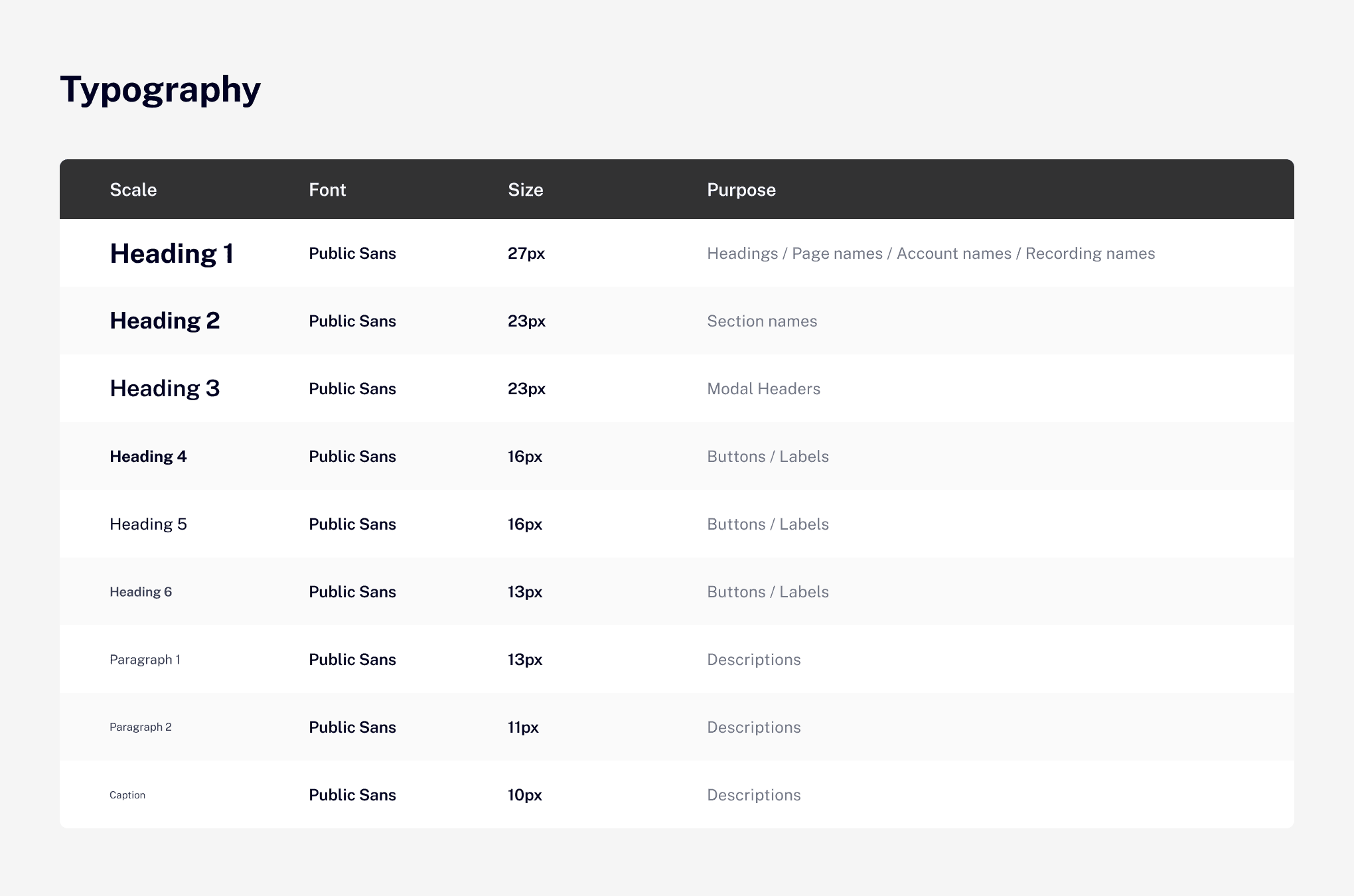Click the Paragraph 1 scale label
The width and height of the screenshot is (1354, 896).
pyautogui.click(x=145, y=660)
